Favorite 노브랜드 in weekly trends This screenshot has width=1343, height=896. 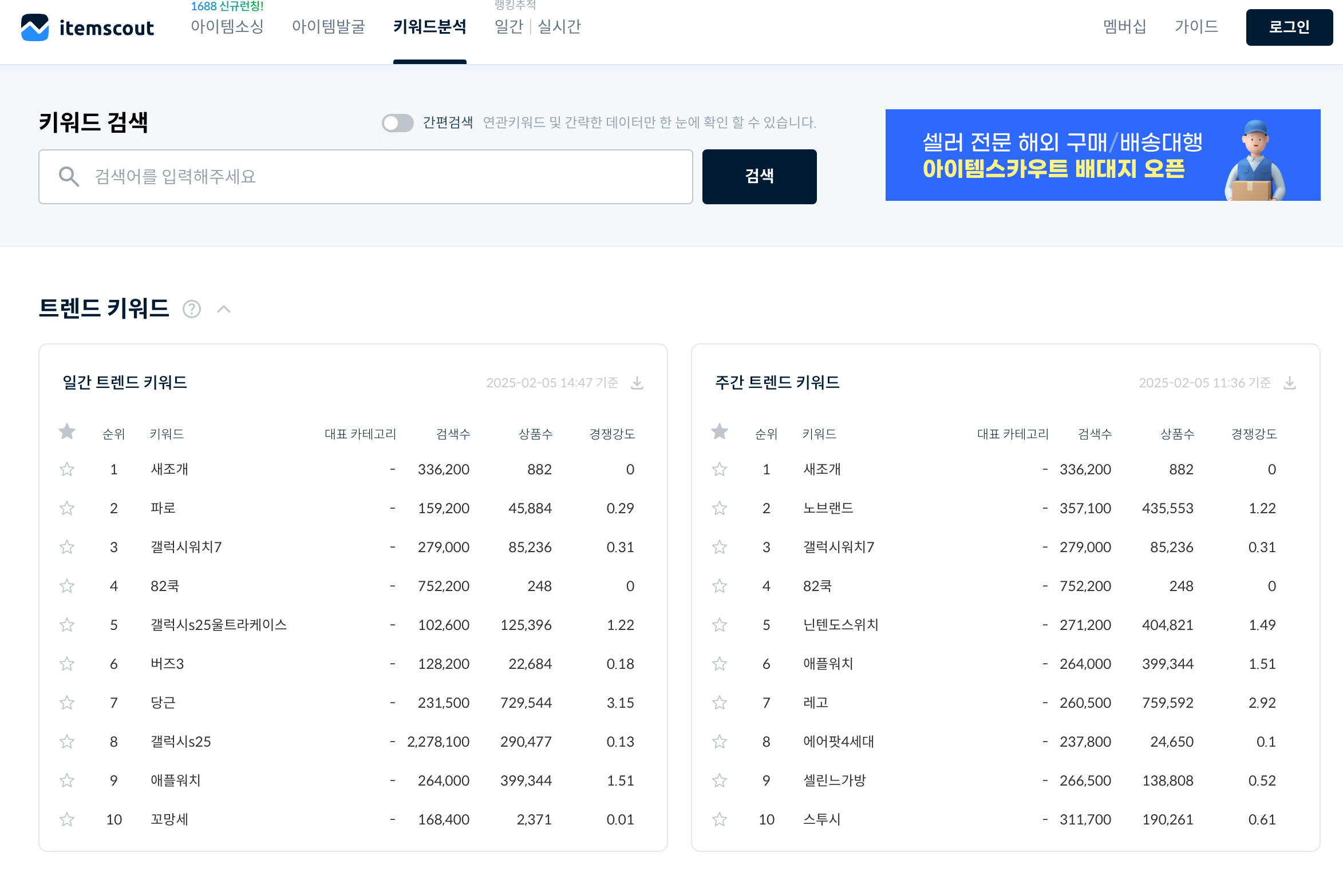click(x=720, y=508)
